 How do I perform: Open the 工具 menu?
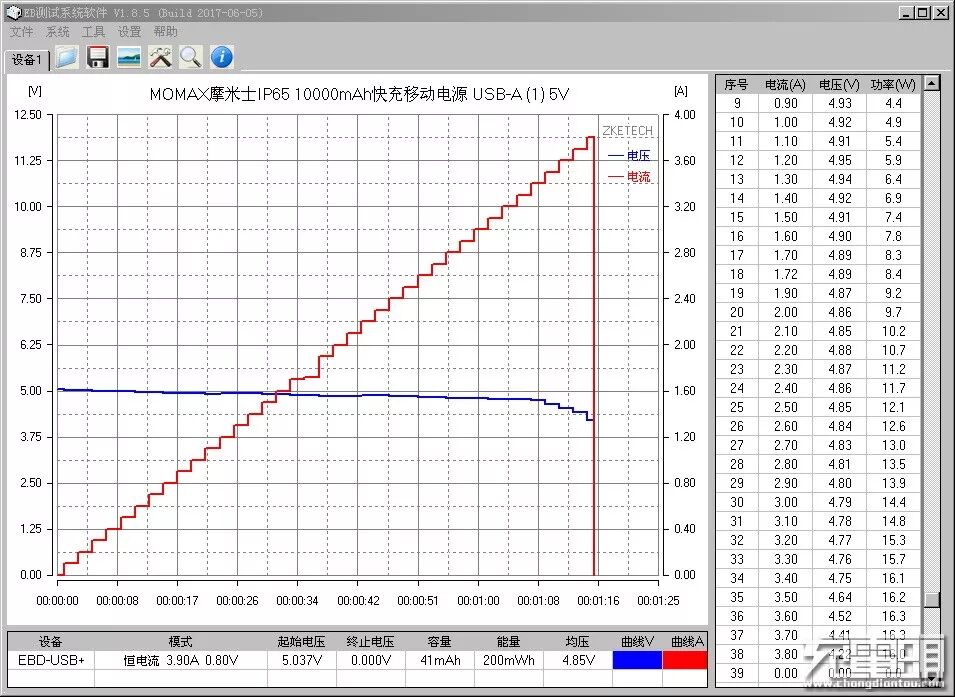[x=93, y=32]
